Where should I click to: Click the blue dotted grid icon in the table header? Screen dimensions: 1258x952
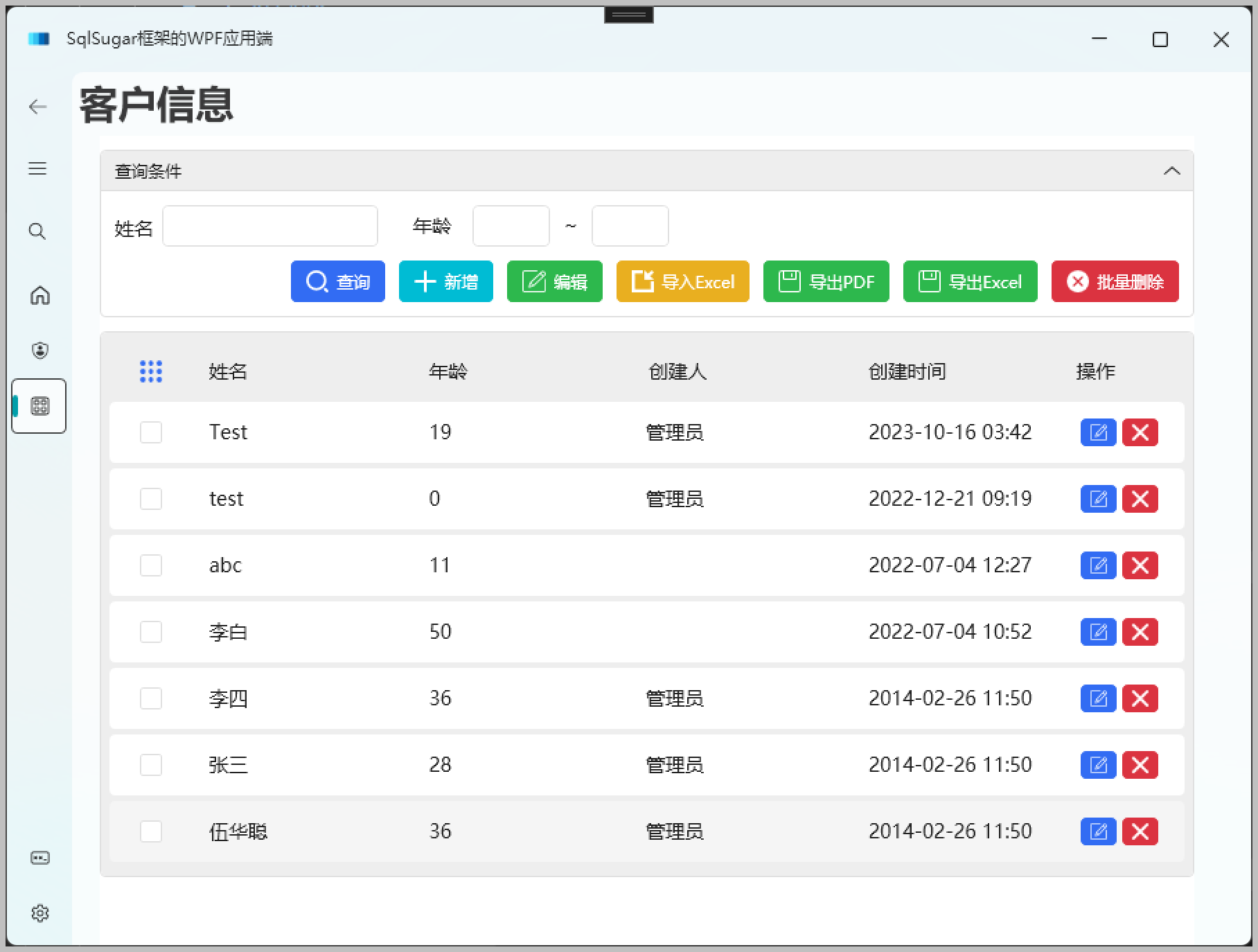tap(151, 371)
